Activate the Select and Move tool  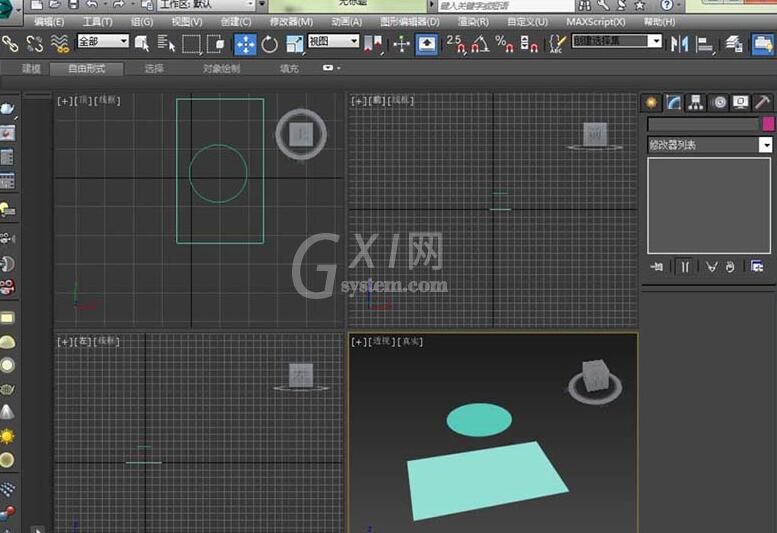tap(245, 44)
